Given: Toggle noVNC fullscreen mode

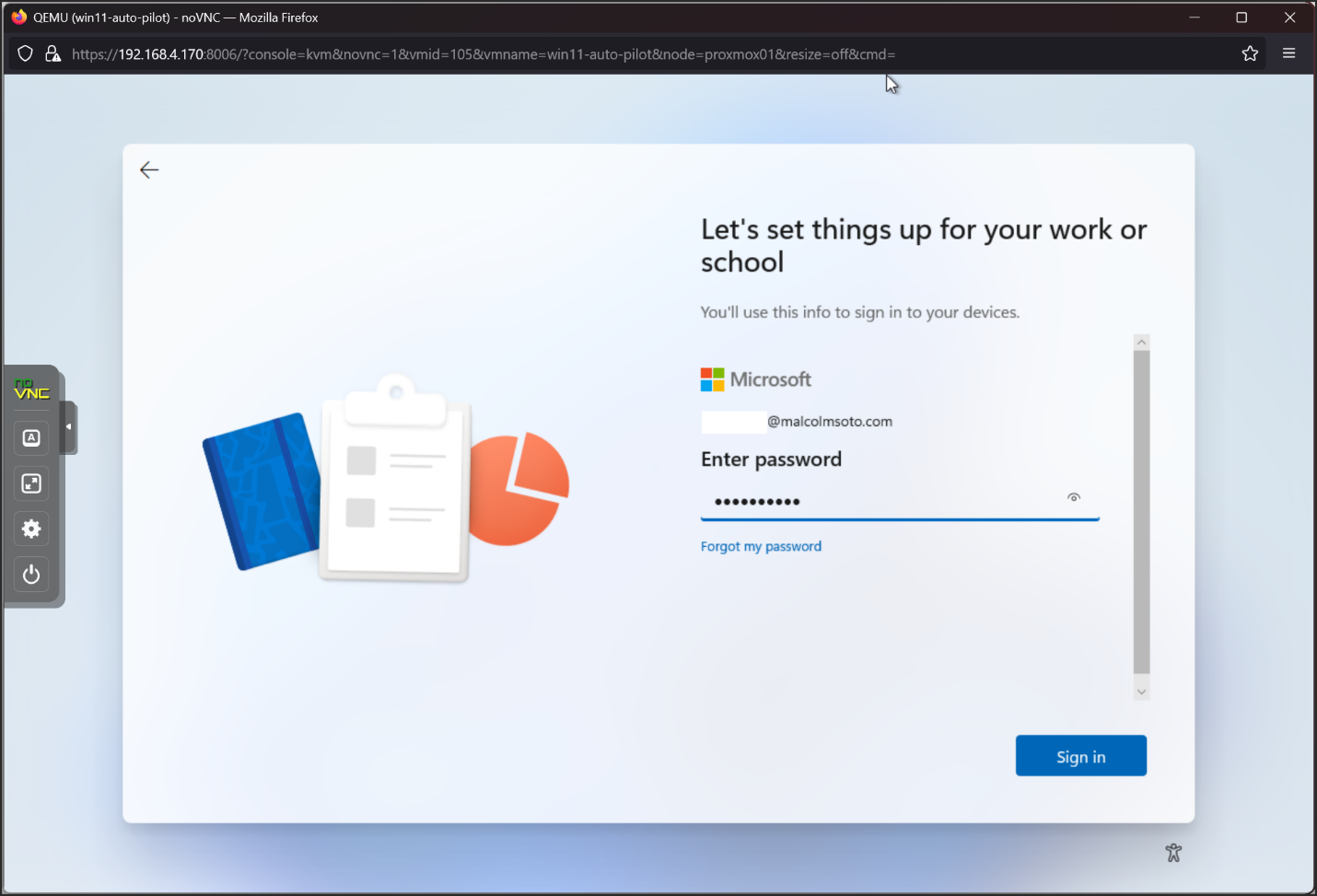Looking at the screenshot, I should [x=31, y=483].
